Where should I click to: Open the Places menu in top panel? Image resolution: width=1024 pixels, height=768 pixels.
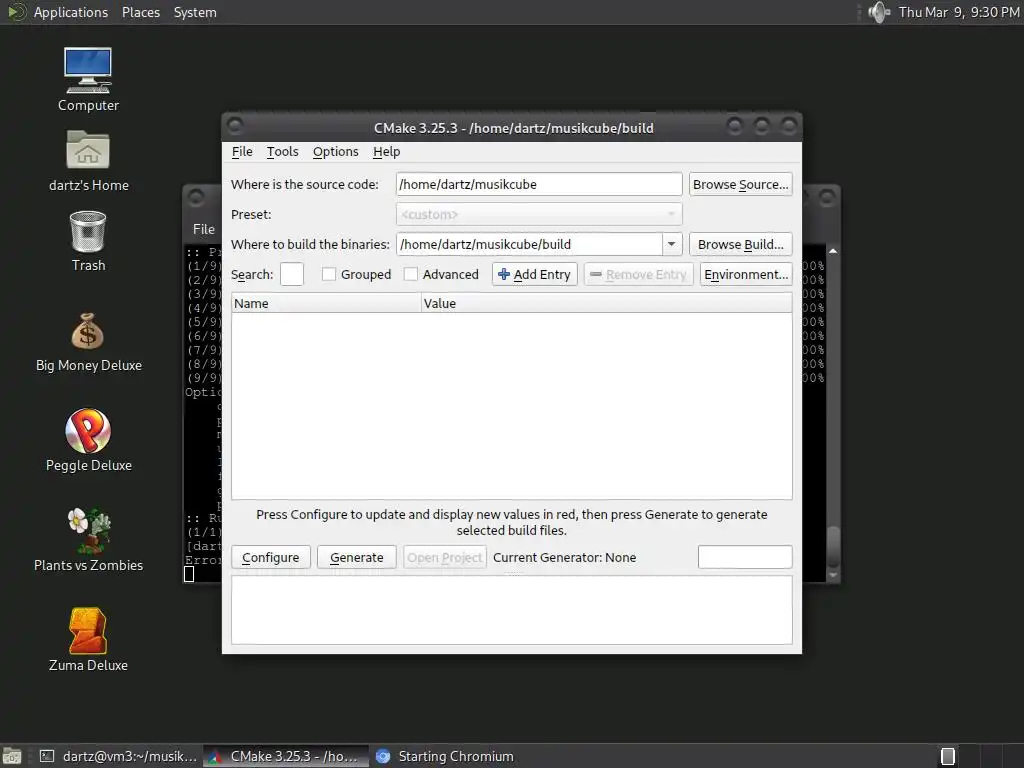pos(140,12)
